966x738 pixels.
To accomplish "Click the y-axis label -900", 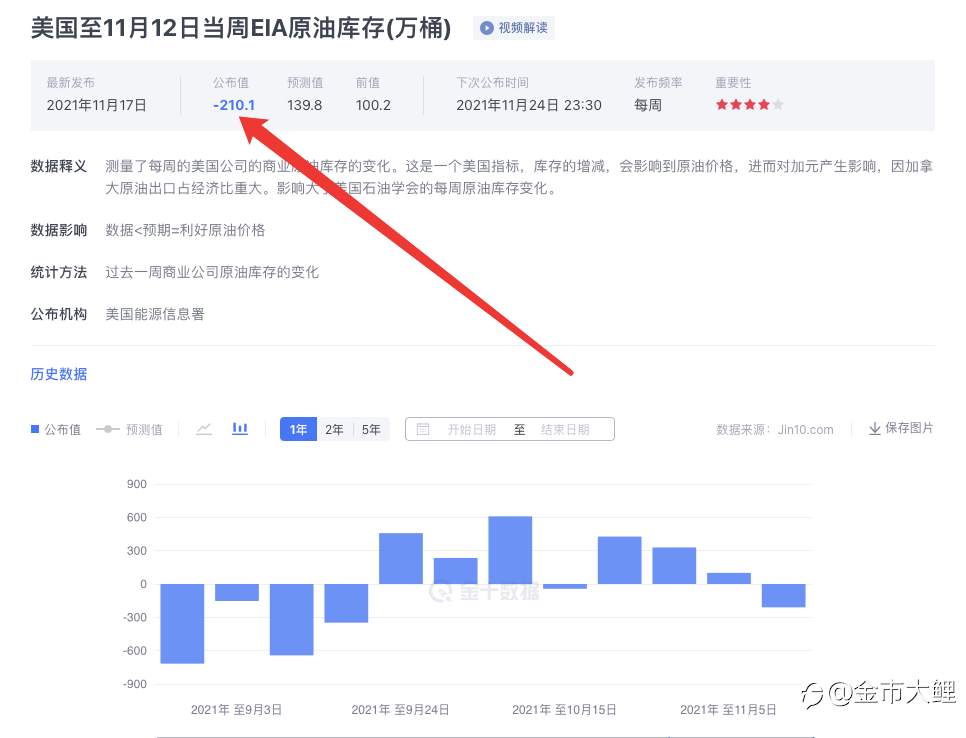I will [x=135, y=684].
